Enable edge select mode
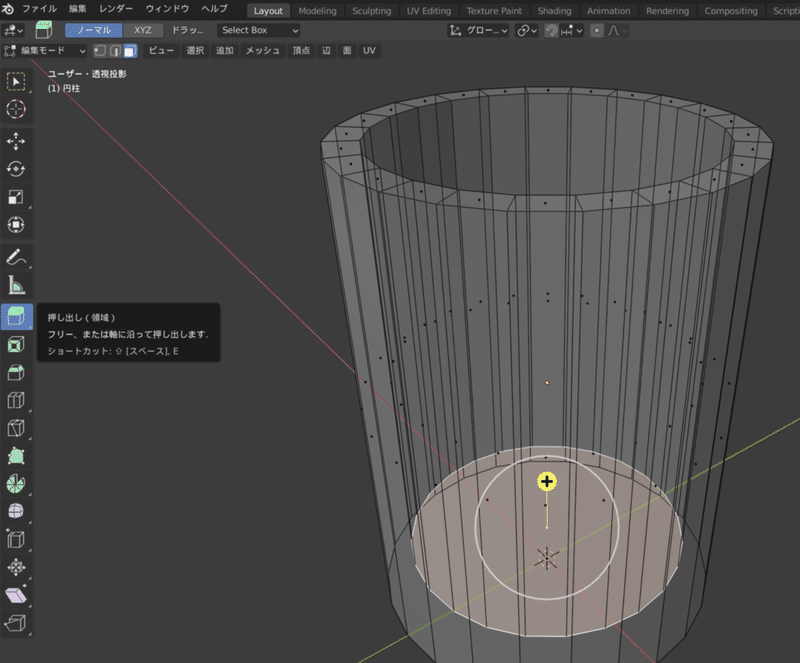Viewport: 800px width, 663px height. pyautogui.click(x=116, y=51)
